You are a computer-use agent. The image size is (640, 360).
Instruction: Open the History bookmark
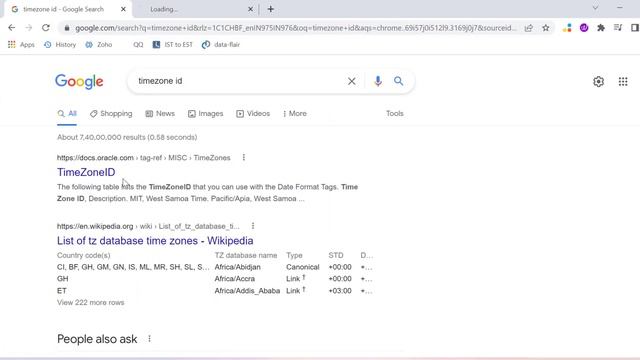point(60,44)
